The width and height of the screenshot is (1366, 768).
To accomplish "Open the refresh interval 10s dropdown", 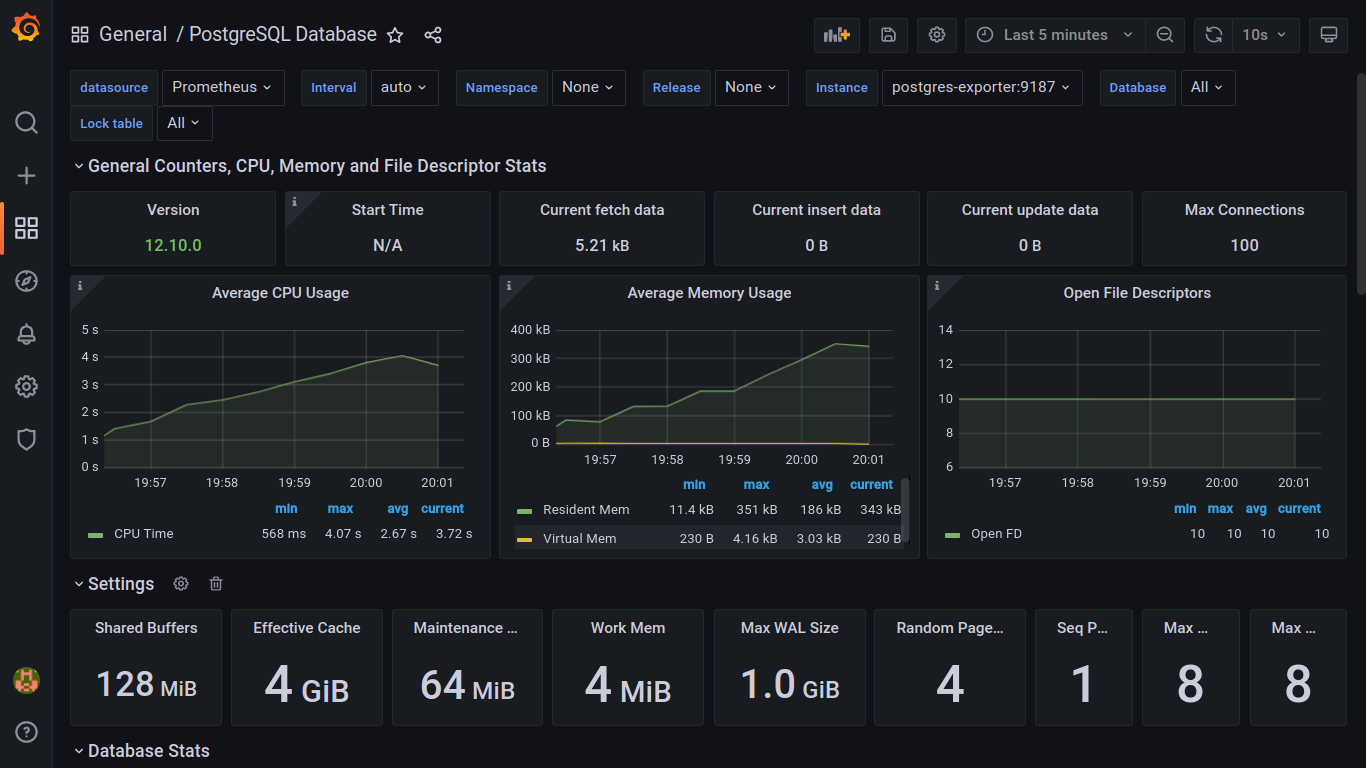I will point(1265,35).
